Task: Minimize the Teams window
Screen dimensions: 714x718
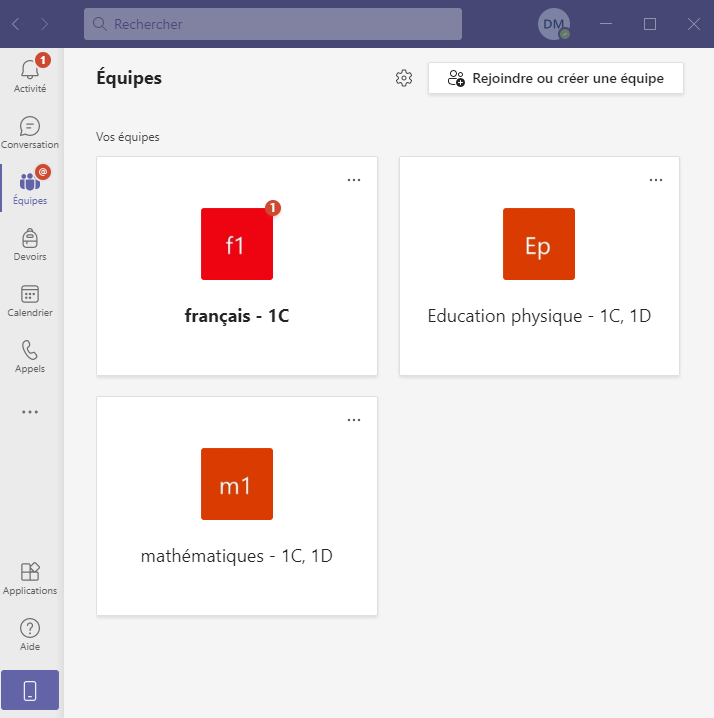Action: 606,24
